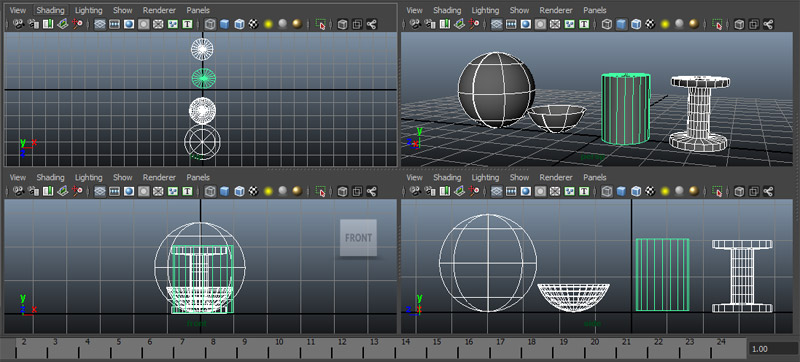Click Select Camera icon in side panel
Screen dimensions: 800x362
(x=415, y=191)
